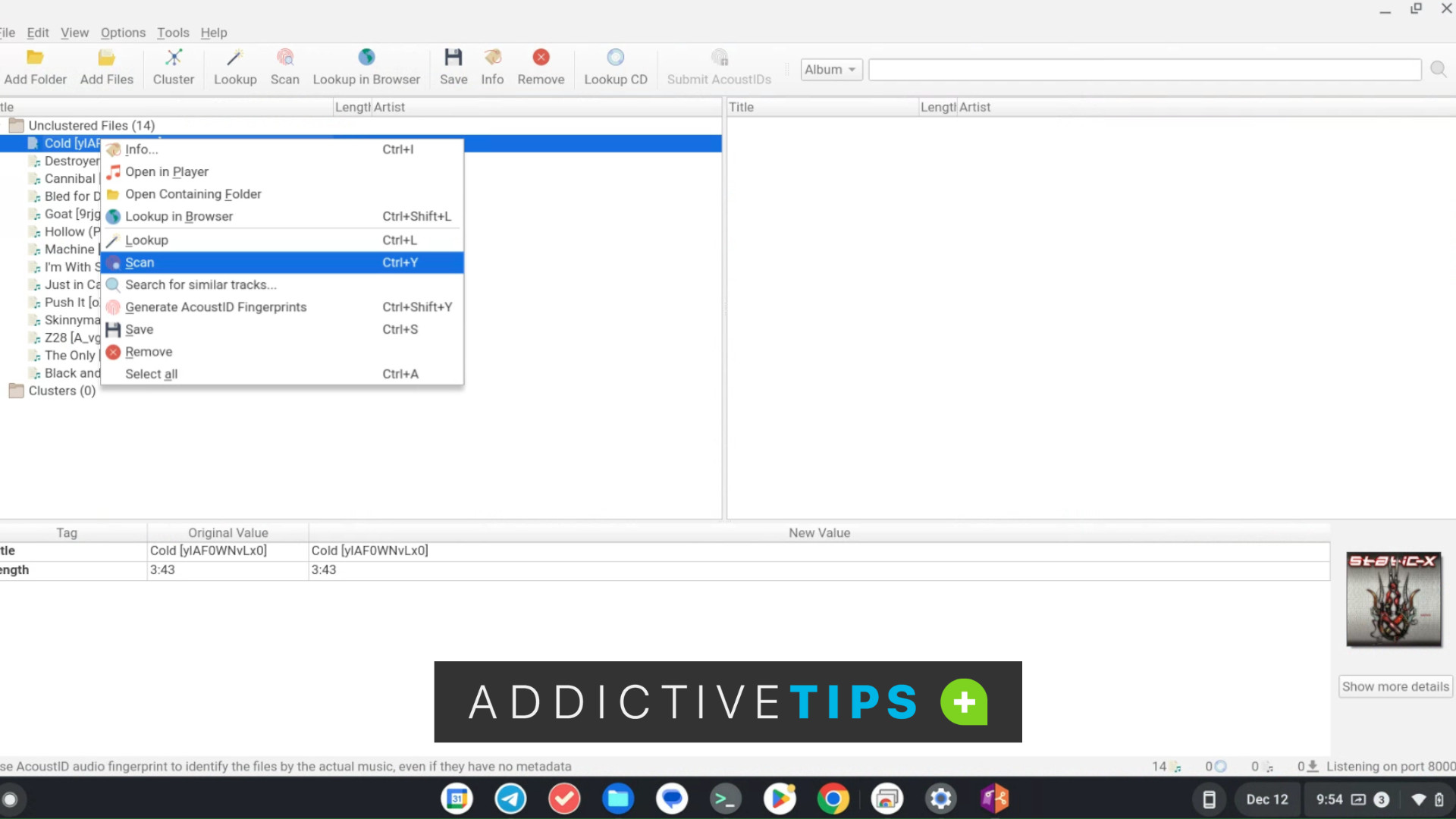Select the Add Files toolbar icon
The image size is (1456, 819).
[x=106, y=67]
